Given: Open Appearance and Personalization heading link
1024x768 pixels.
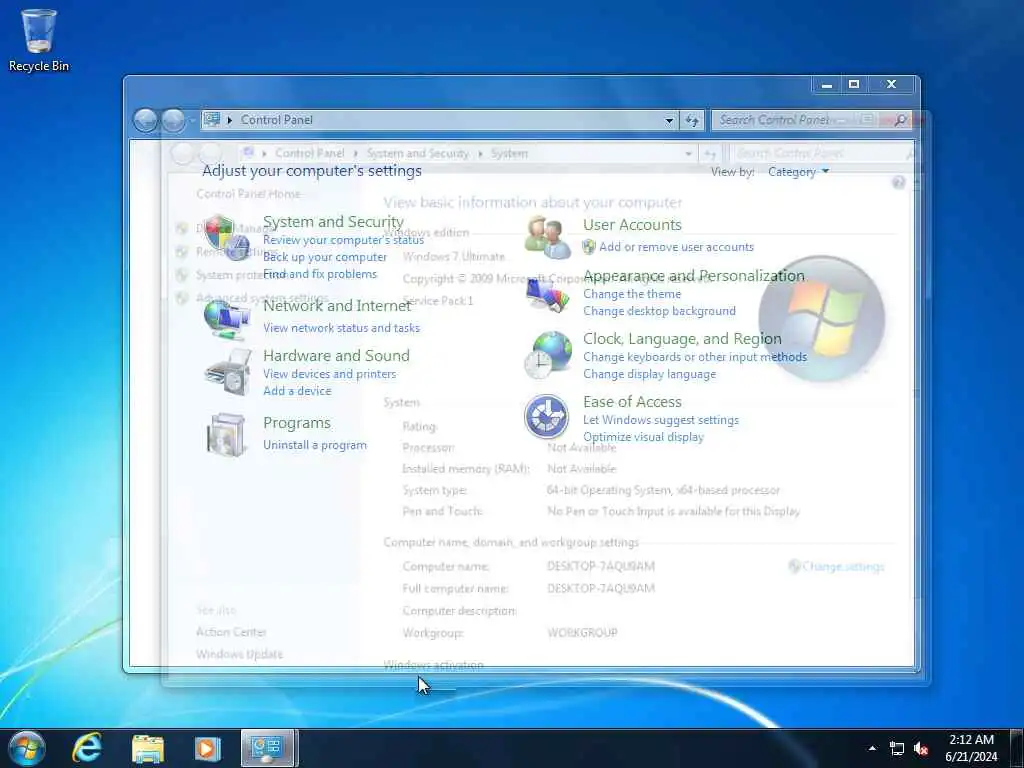Looking at the screenshot, I should (x=694, y=276).
